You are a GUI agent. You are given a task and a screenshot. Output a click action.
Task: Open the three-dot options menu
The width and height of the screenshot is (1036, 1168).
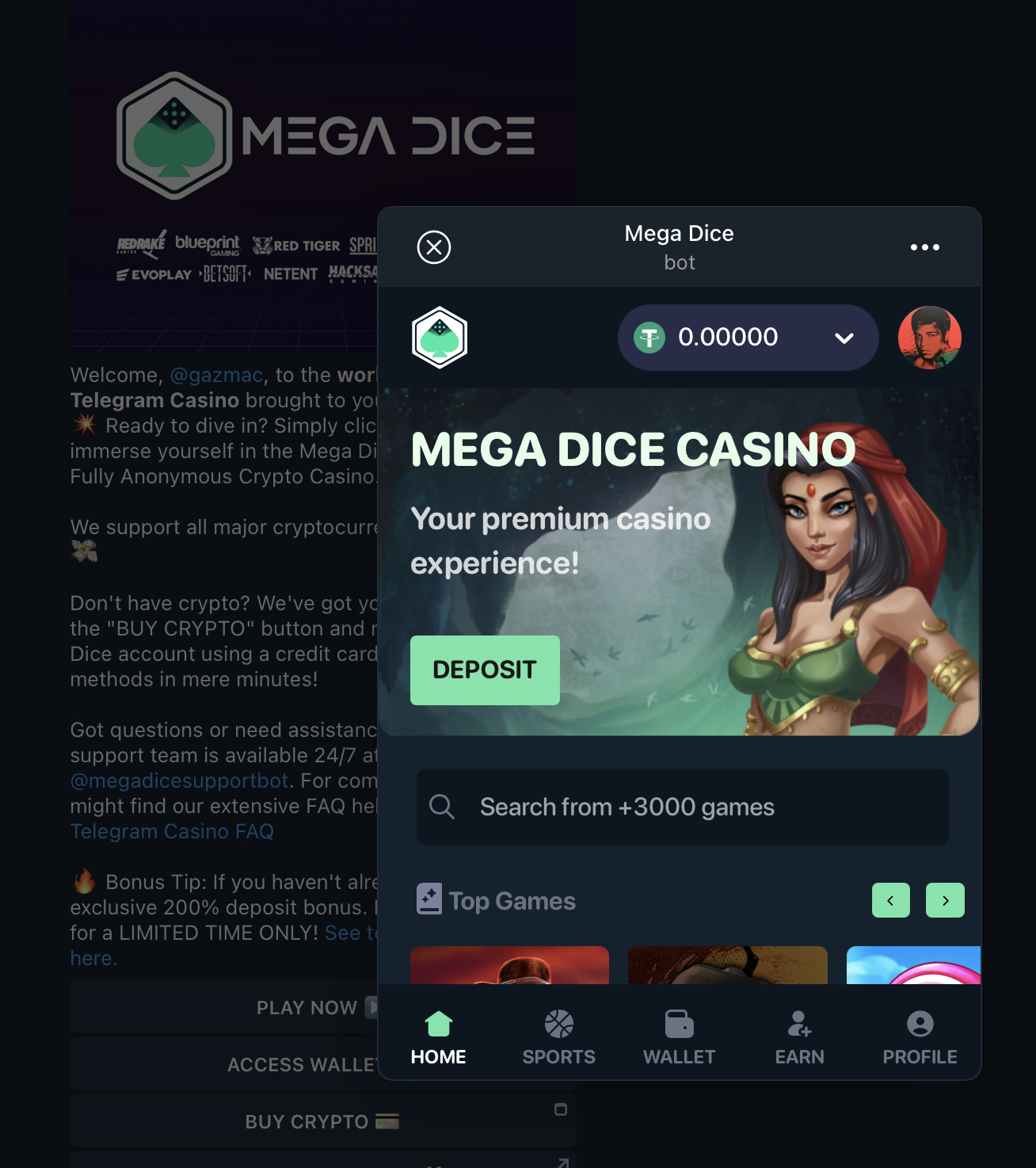click(x=924, y=247)
